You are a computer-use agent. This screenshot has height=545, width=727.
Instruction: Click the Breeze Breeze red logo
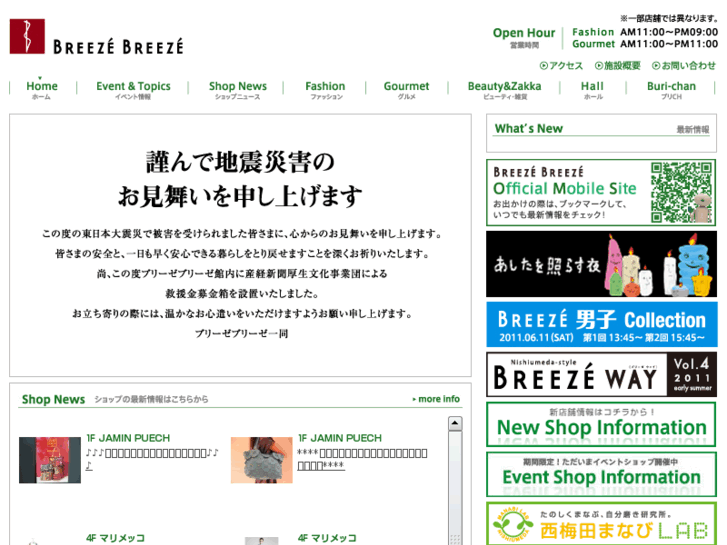click(27, 37)
